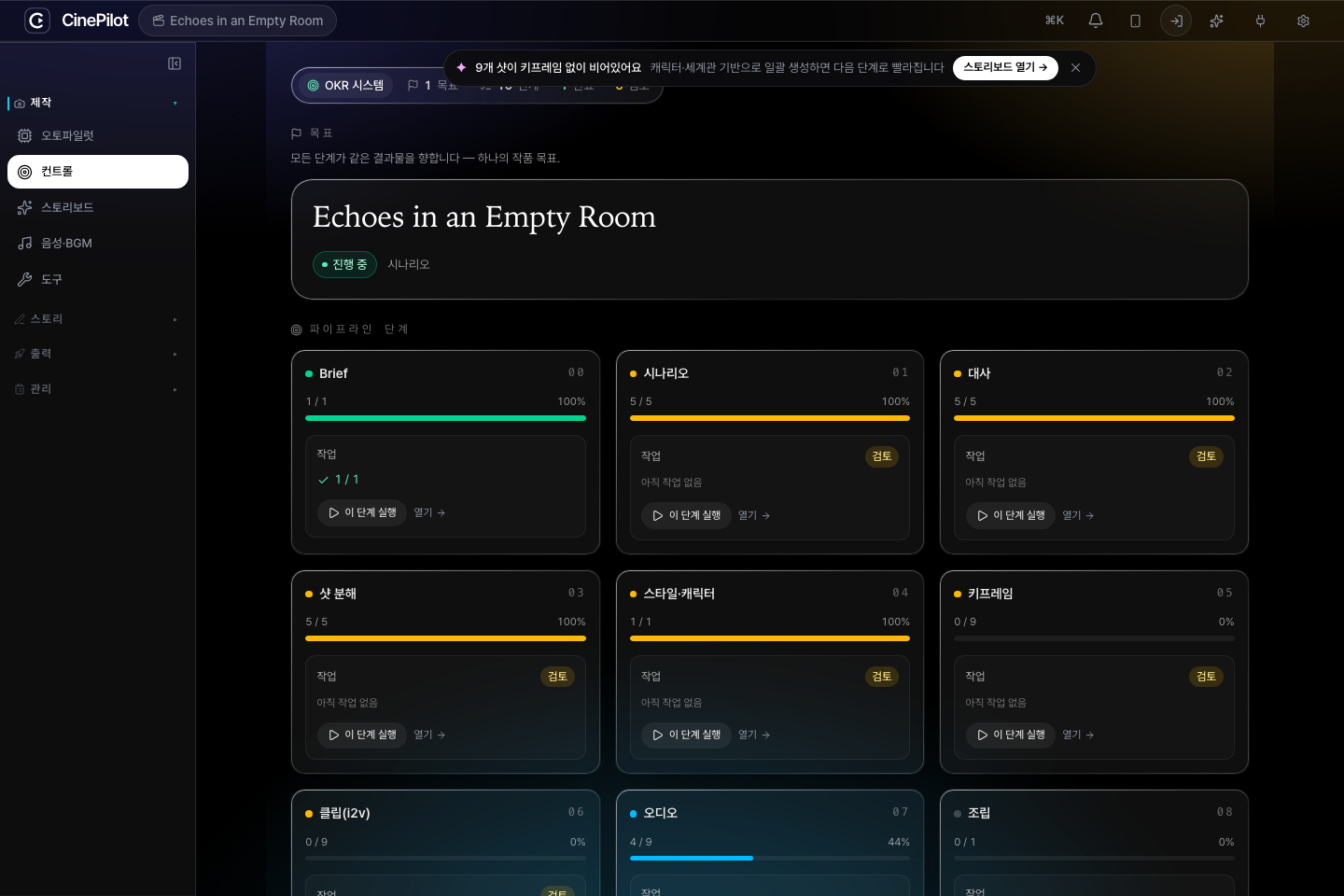The height and width of the screenshot is (896, 1344).
Task: Expand the 스토리 sidebar section
Action: (97, 319)
